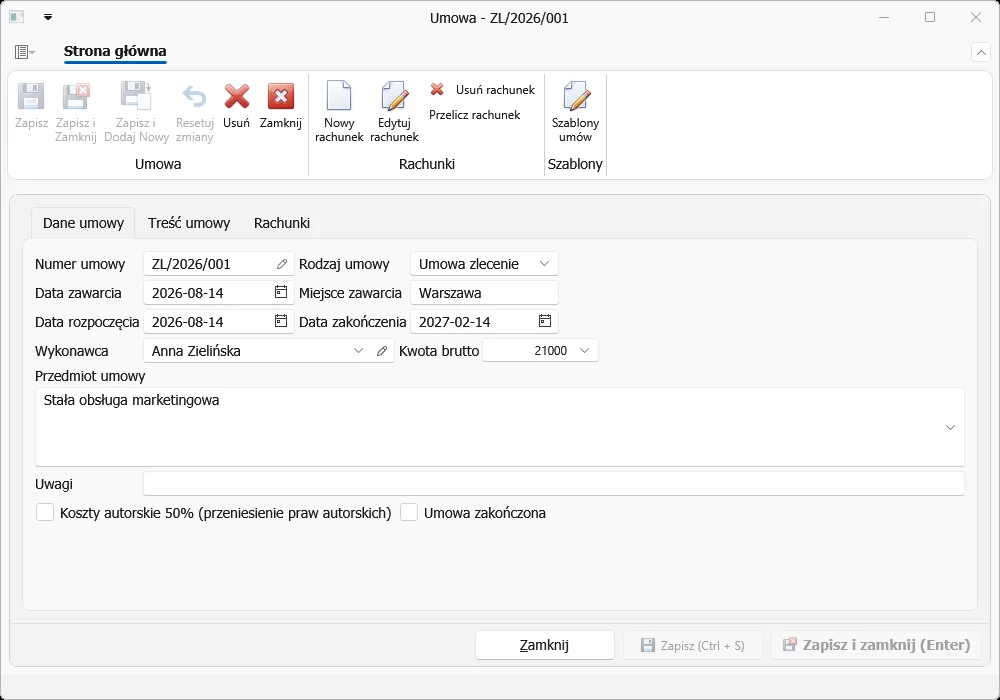Click Przelicz rachunek in the ribbon
The height and width of the screenshot is (700, 1000).
474,115
